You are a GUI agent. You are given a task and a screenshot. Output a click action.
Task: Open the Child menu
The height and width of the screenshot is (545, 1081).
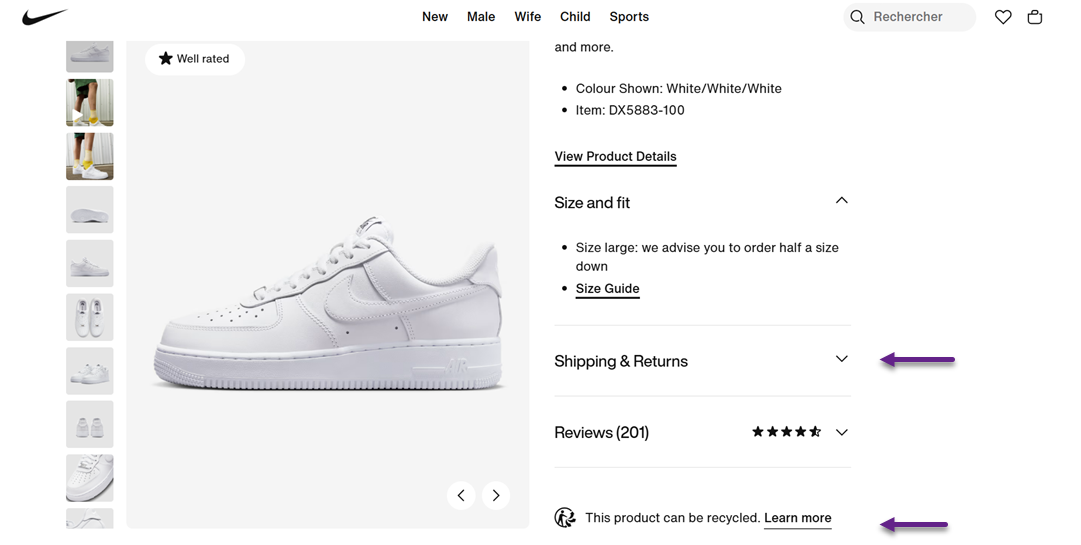pos(575,17)
